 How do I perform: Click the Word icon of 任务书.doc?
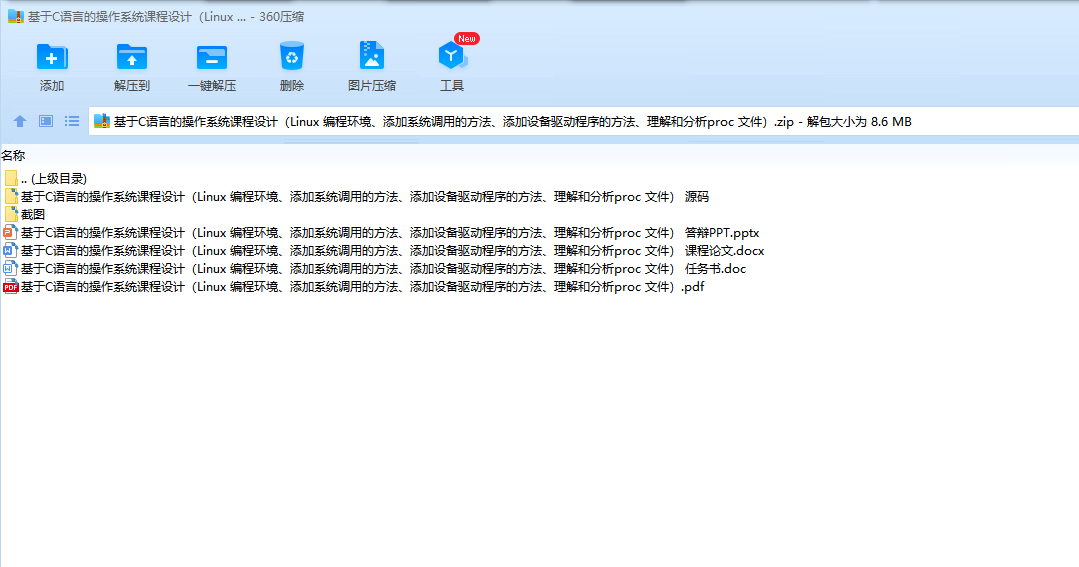click(x=10, y=268)
